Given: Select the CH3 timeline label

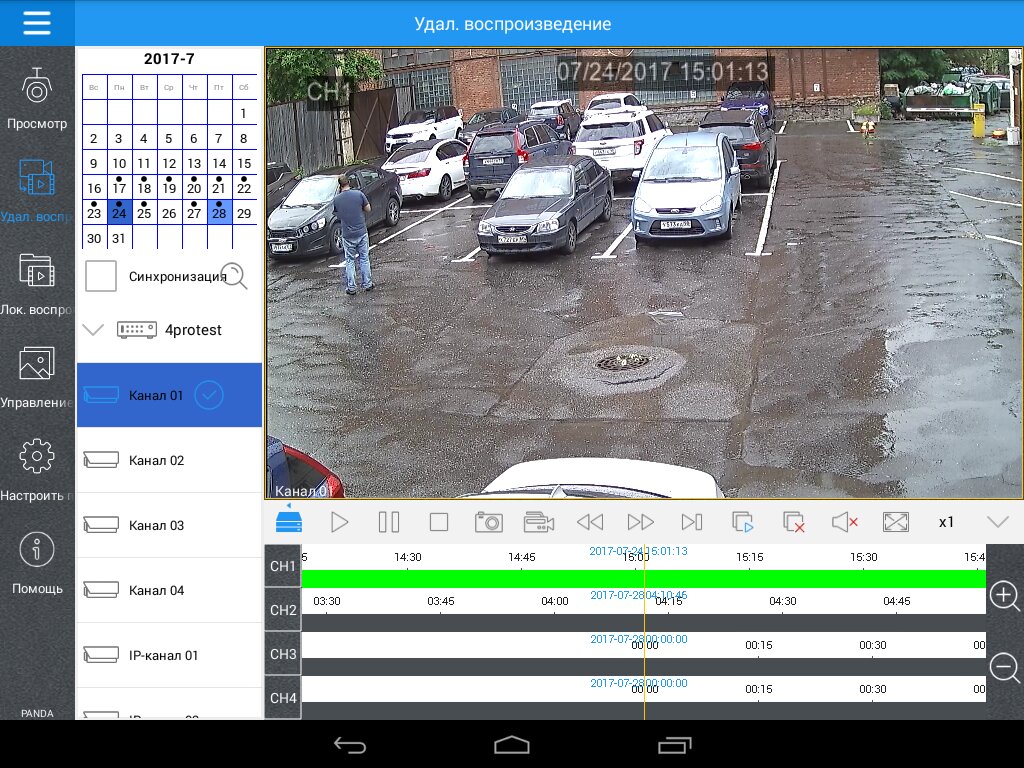Looking at the screenshot, I should pos(283,654).
